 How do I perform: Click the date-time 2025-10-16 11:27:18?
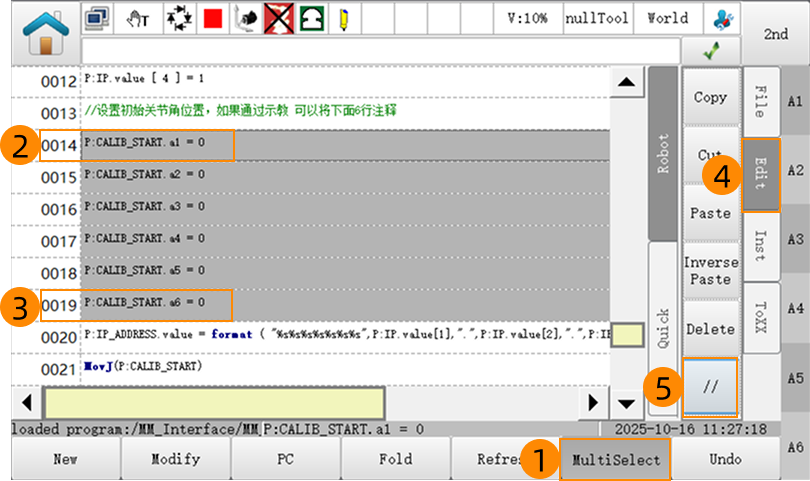(x=691, y=429)
